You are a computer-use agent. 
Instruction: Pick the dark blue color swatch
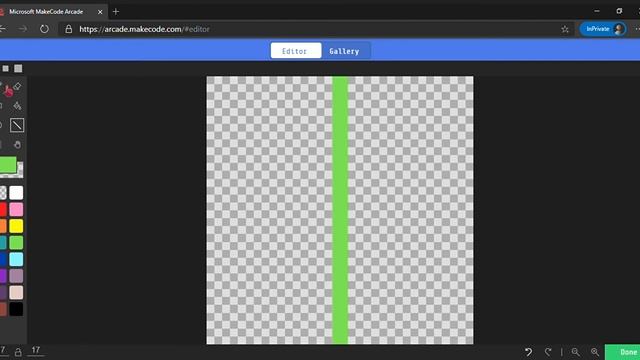pyautogui.click(x=3, y=259)
